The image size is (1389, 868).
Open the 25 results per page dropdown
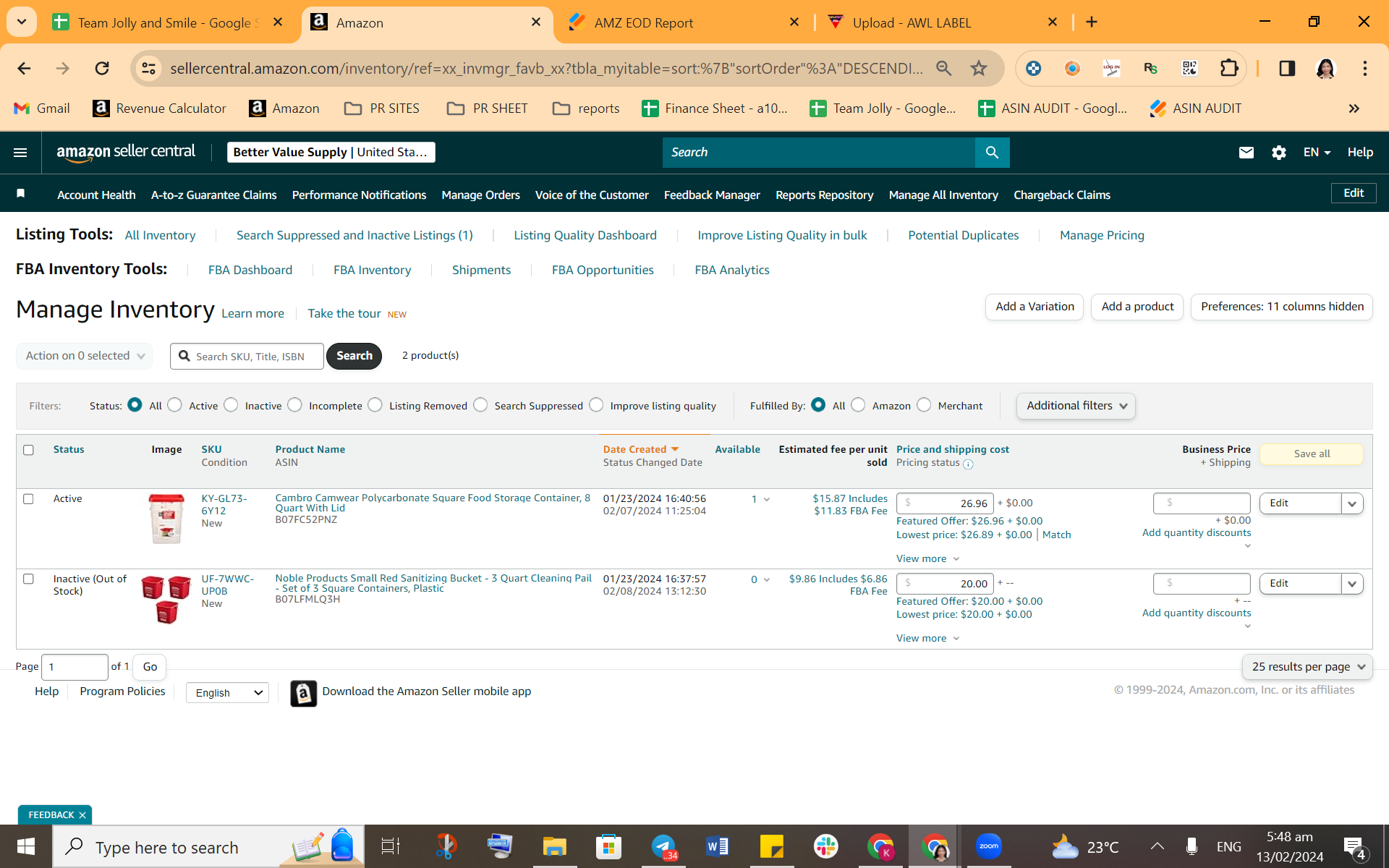pos(1307,667)
